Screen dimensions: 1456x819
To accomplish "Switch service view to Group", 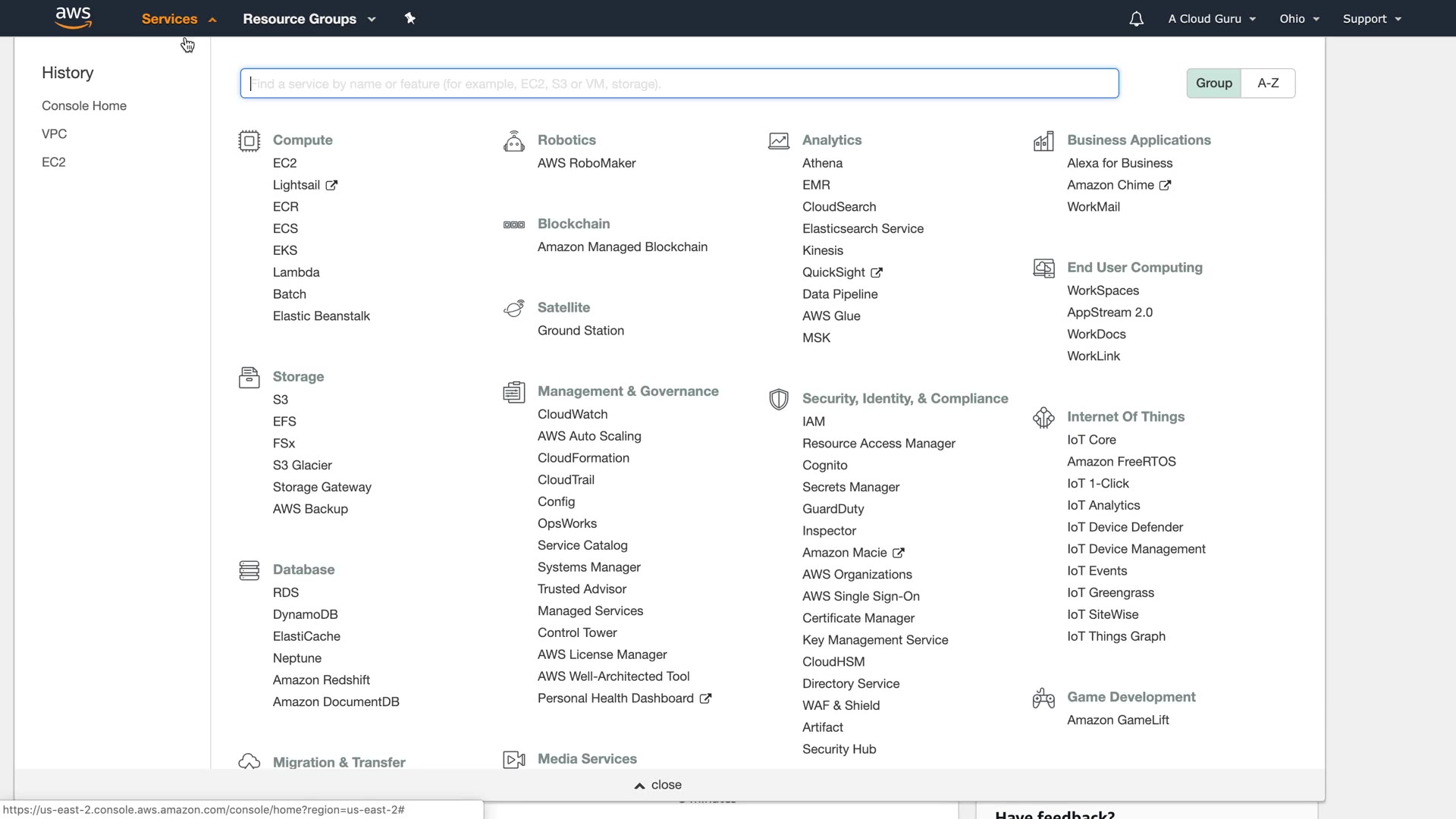I will tap(1213, 83).
